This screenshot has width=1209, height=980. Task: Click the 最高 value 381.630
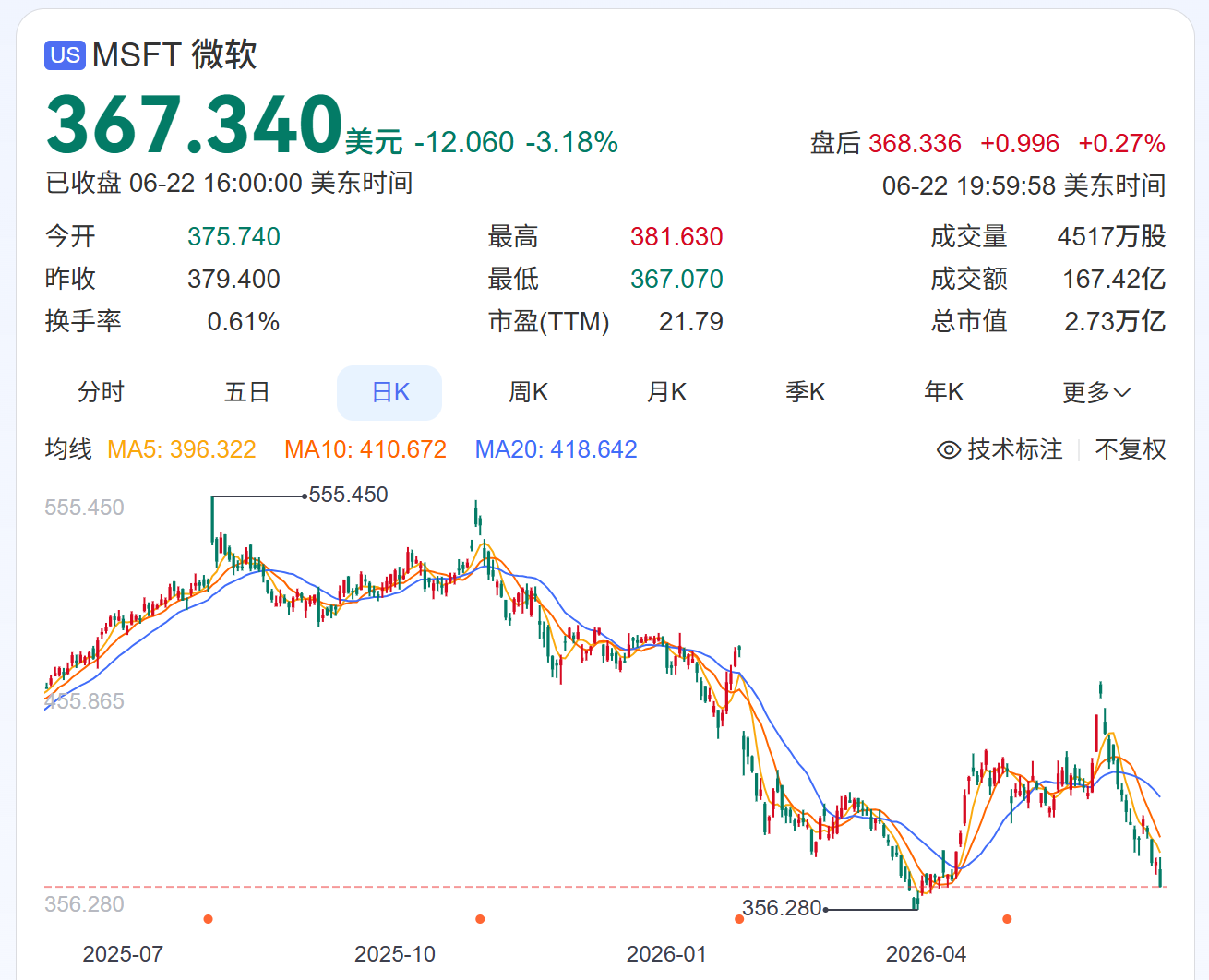tap(676, 237)
